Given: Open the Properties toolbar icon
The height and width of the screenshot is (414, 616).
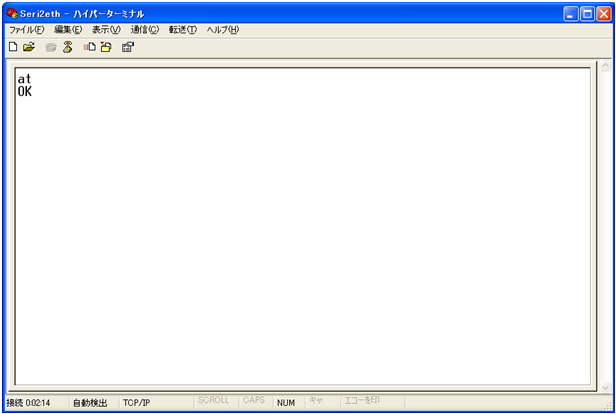Looking at the screenshot, I should click(128, 47).
